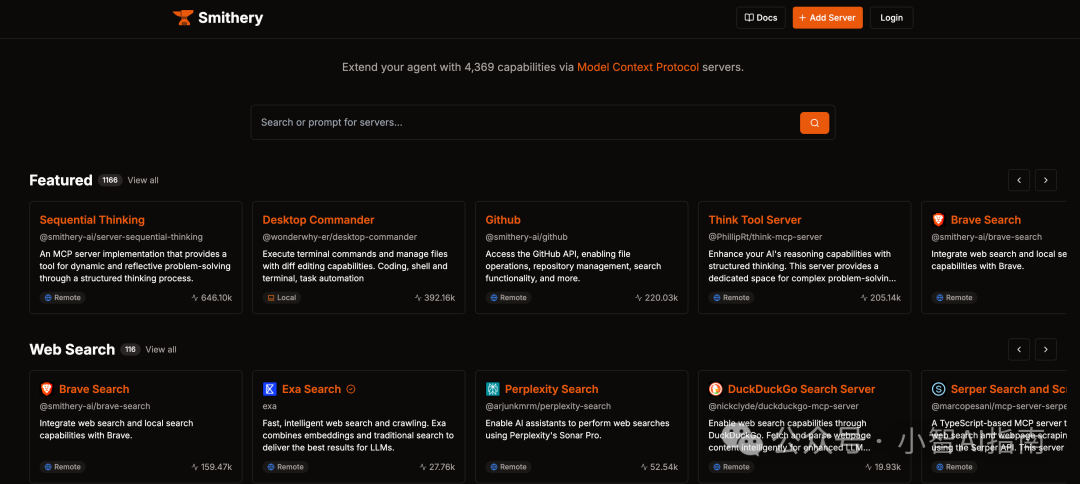The width and height of the screenshot is (1080, 484).
Task: Open the Model Context Protocol link
Action: [638, 67]
